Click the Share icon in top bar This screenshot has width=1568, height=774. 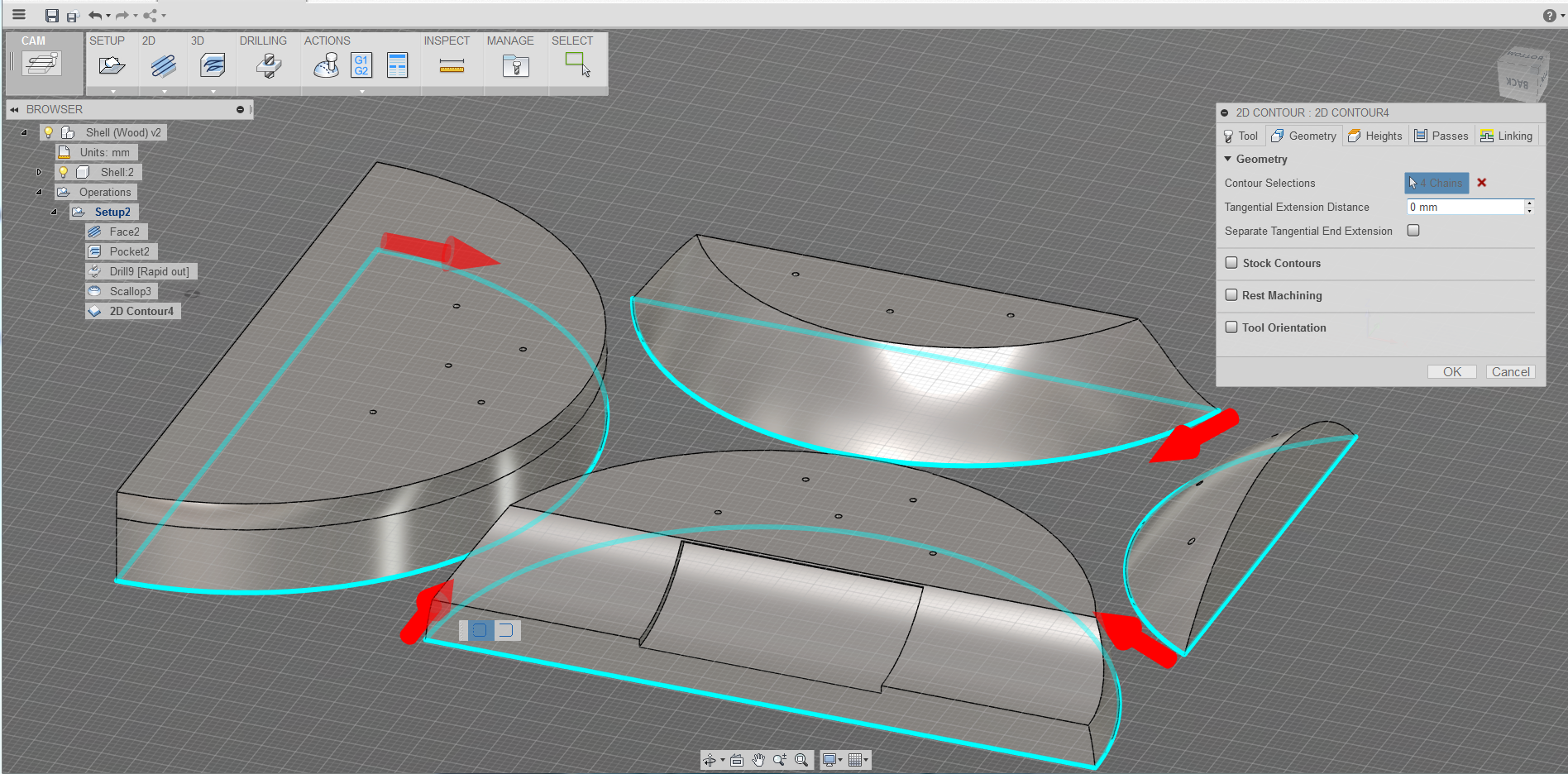(151, 15)
